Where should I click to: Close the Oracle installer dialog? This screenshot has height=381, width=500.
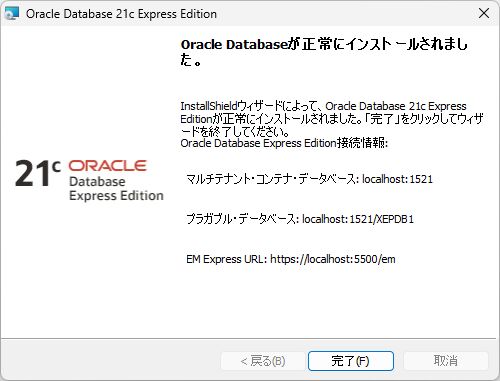pyautogui.click(x=484, y=13)
